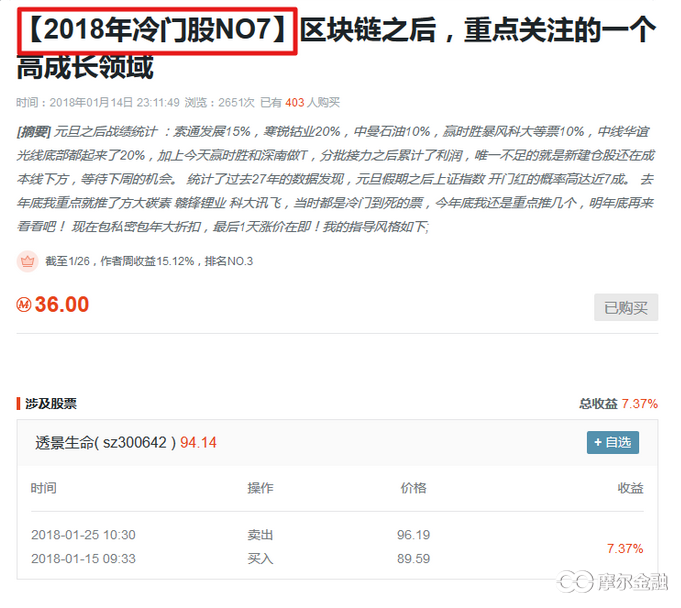The image size is (681, 608).
Task: Click the stock name 透景生命( sz300642 )
Action: coord(105,443)
